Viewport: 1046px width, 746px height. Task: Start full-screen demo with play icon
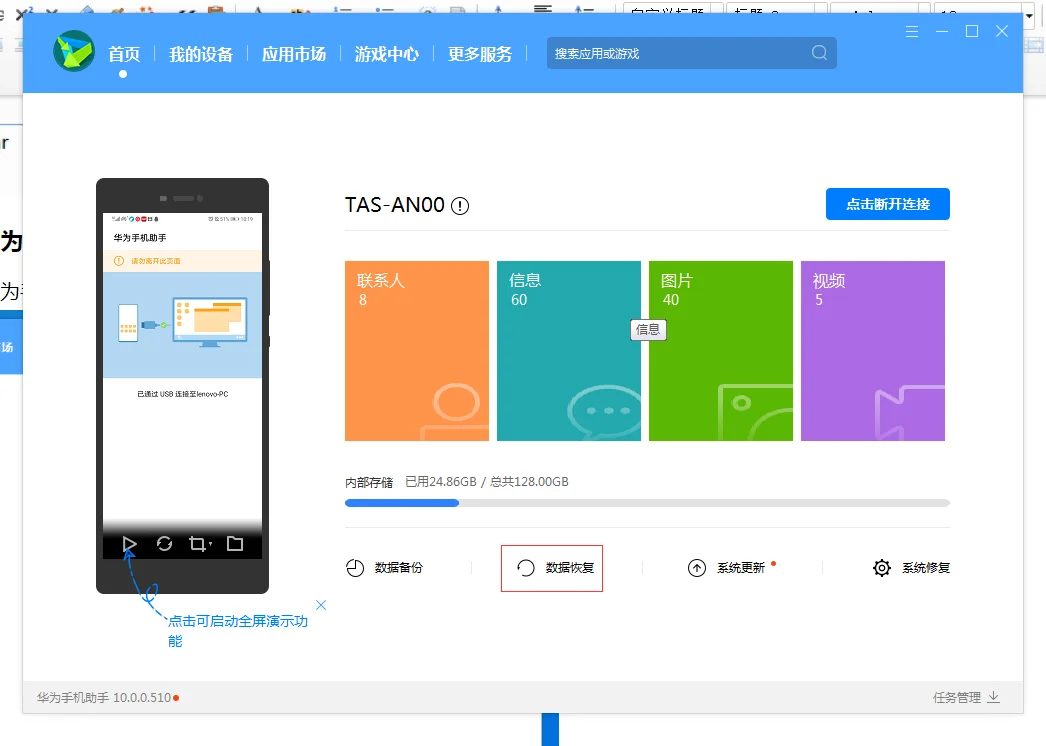(x=129, y=544)
